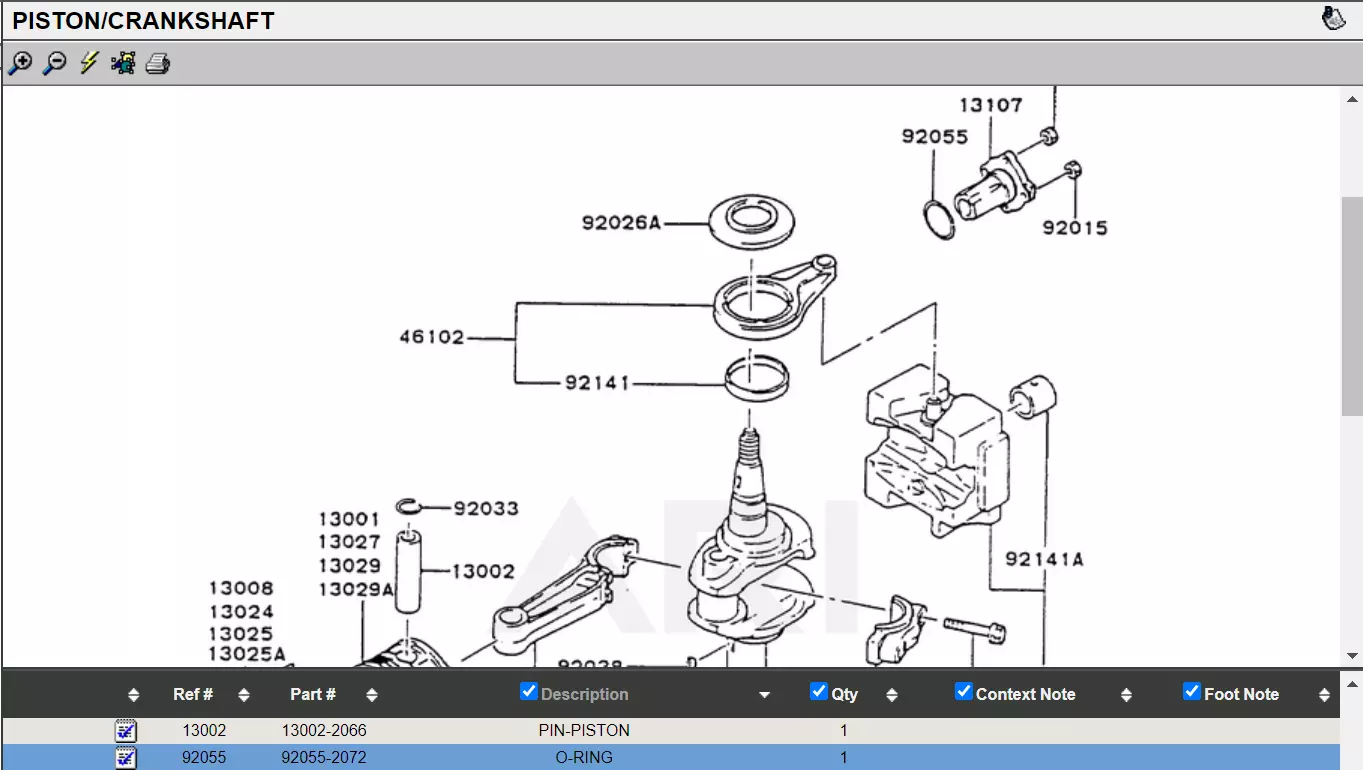Open the Description column dropdown arrow
Screen dimensions: 1363x770
pyautogui.click(x=765, y=695)
